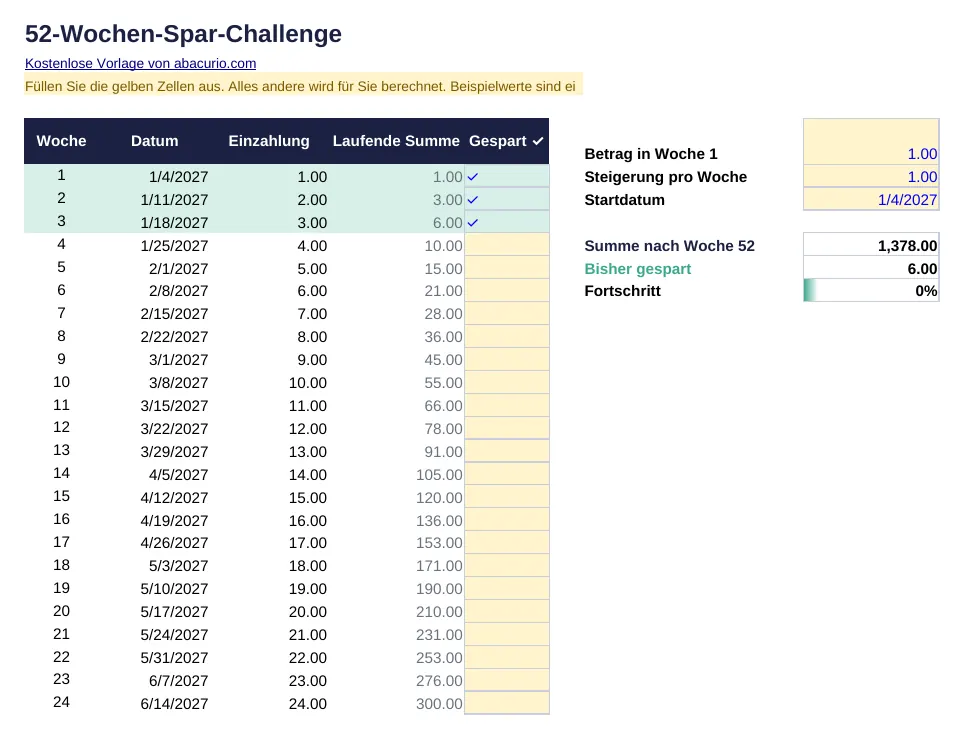
Task: Select the Woche column header
Action: [x=61, y=141]
